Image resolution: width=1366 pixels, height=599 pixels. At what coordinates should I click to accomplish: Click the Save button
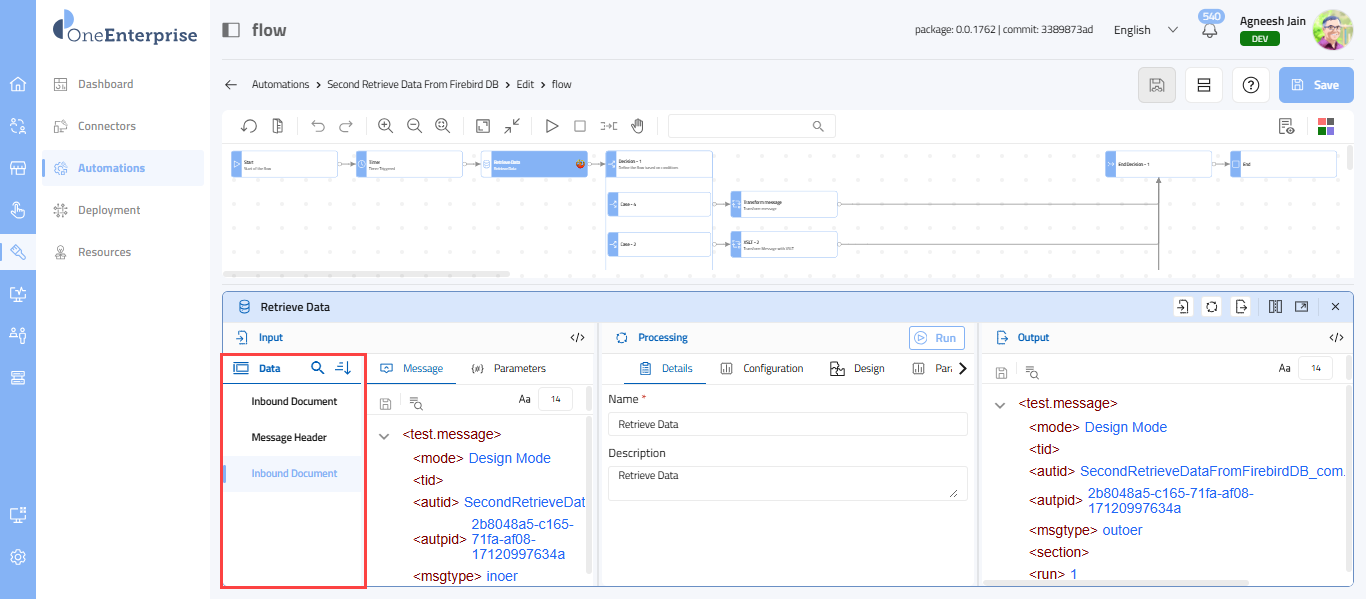[x=1316, y=85]
